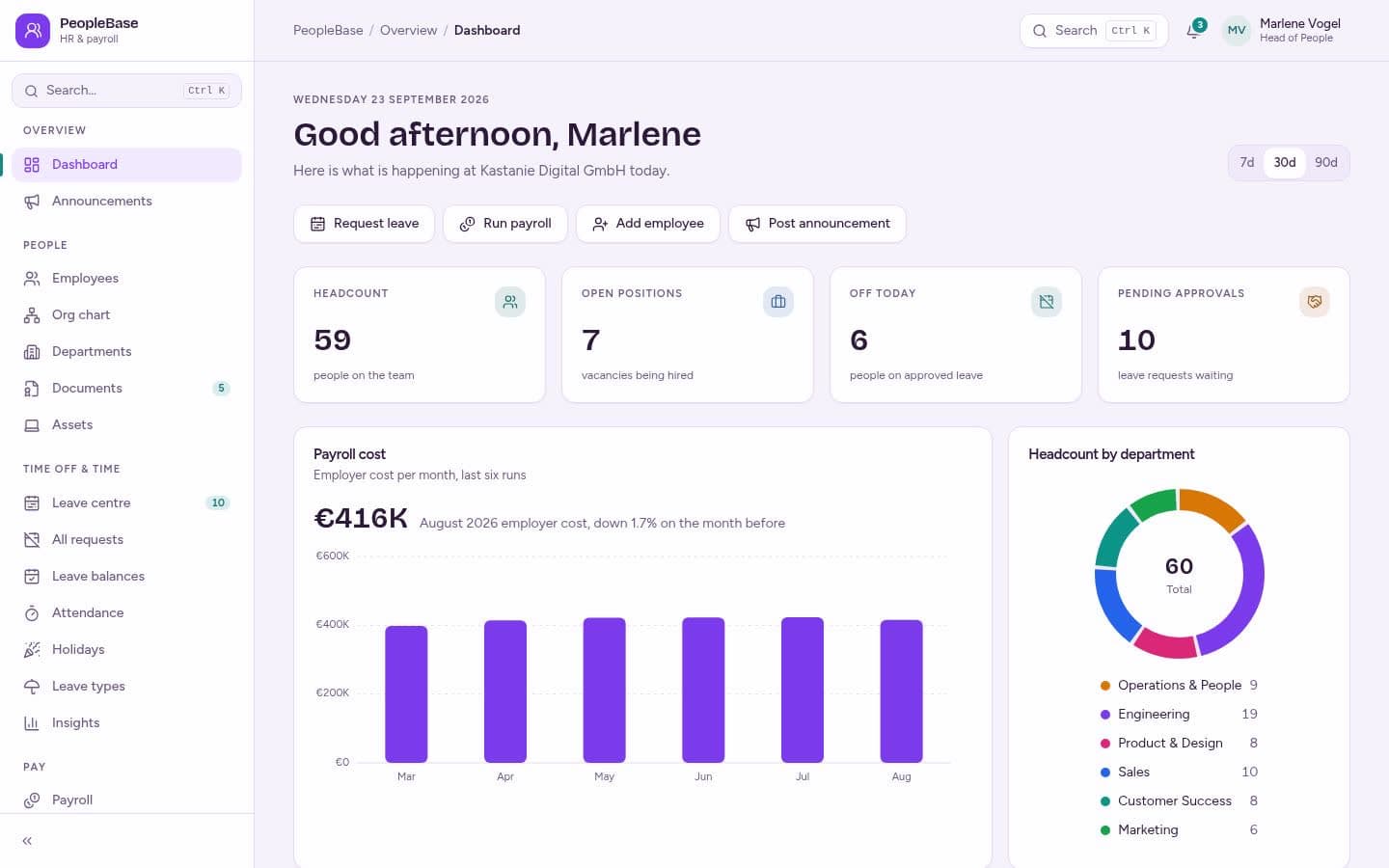Image resolution: width=1389 pixels, height=868 pixels.
Task: Click the Jun payroll bar
Action: (x=703, y=691)
